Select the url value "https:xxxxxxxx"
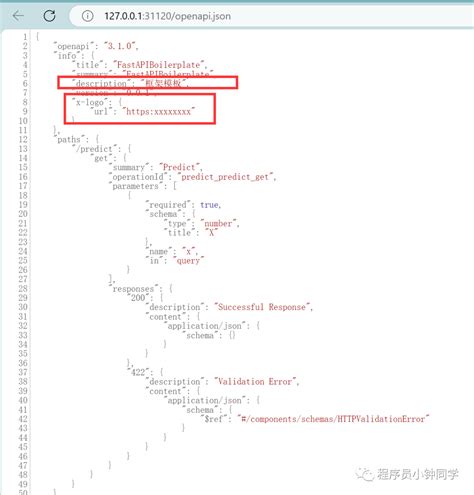The width and height of the screenshot is (474, 495). pyautogui.click(x=158, y=111)
